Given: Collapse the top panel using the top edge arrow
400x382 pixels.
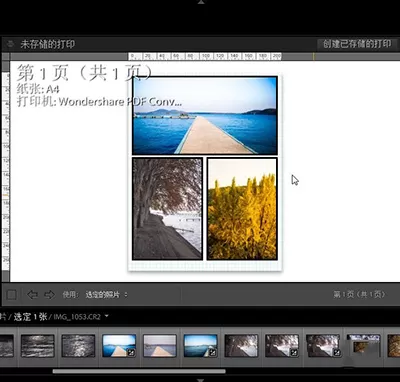Looking at the screenshot, I should (201, 2).
